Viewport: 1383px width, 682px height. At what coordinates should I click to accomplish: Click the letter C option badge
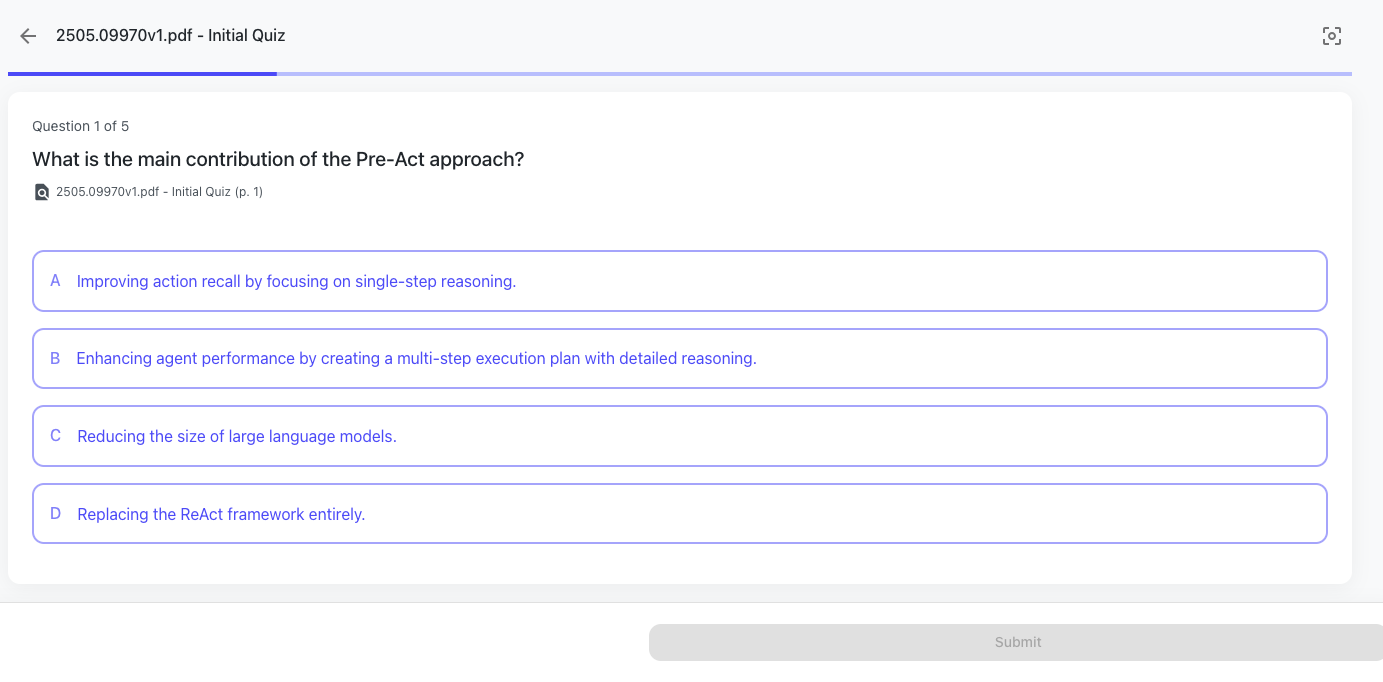[55, 436]
